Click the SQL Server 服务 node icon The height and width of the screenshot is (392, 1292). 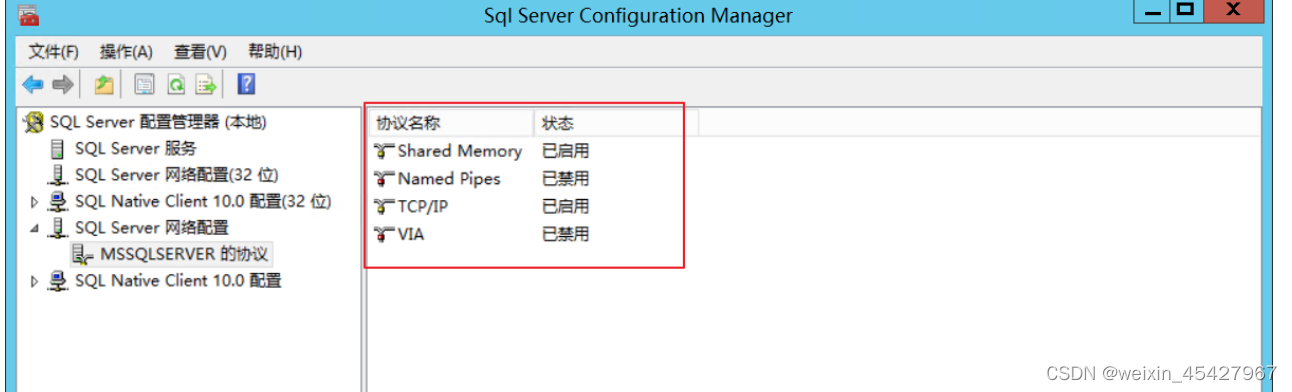tap(57, 149)
